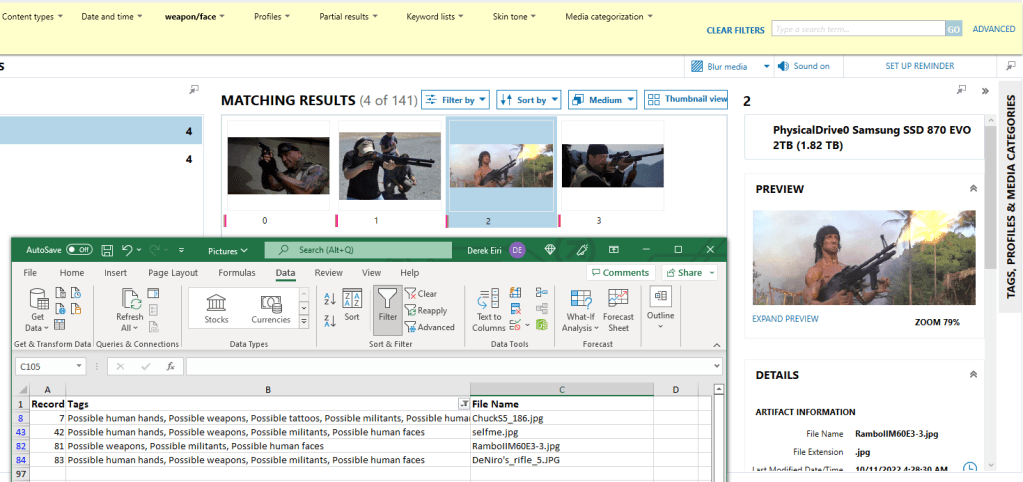Click the Filter funnel icon in Excel
Image resolution: width=1023 pixels, height=482 pixels.
pos(386,301)
